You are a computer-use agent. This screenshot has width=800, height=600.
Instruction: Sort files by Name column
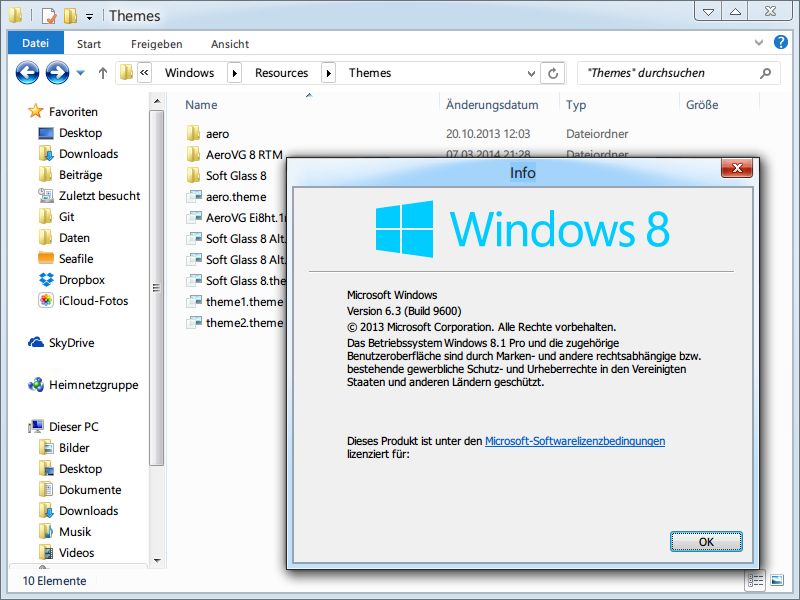[201, 105]
